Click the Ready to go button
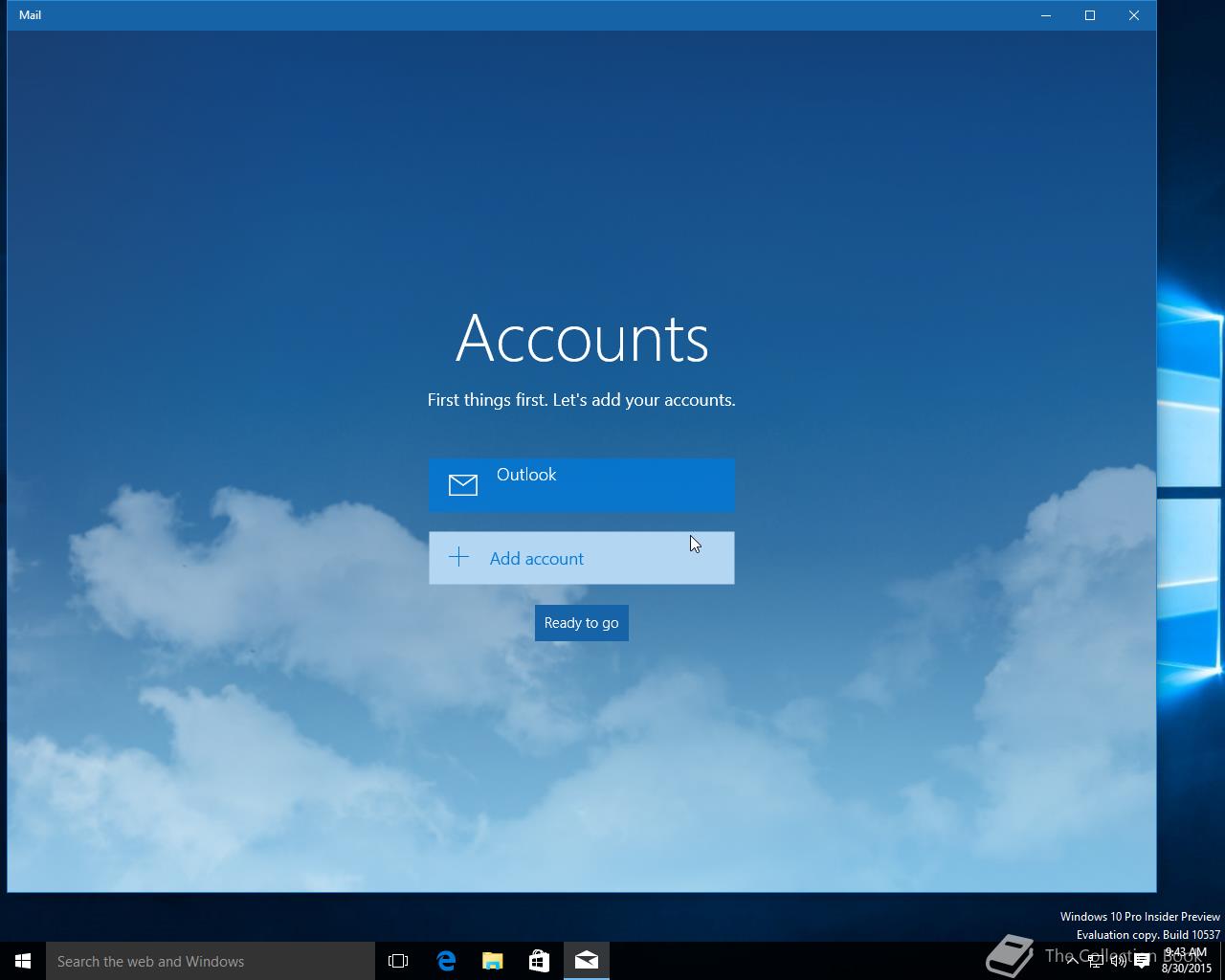 pos(581,623)
